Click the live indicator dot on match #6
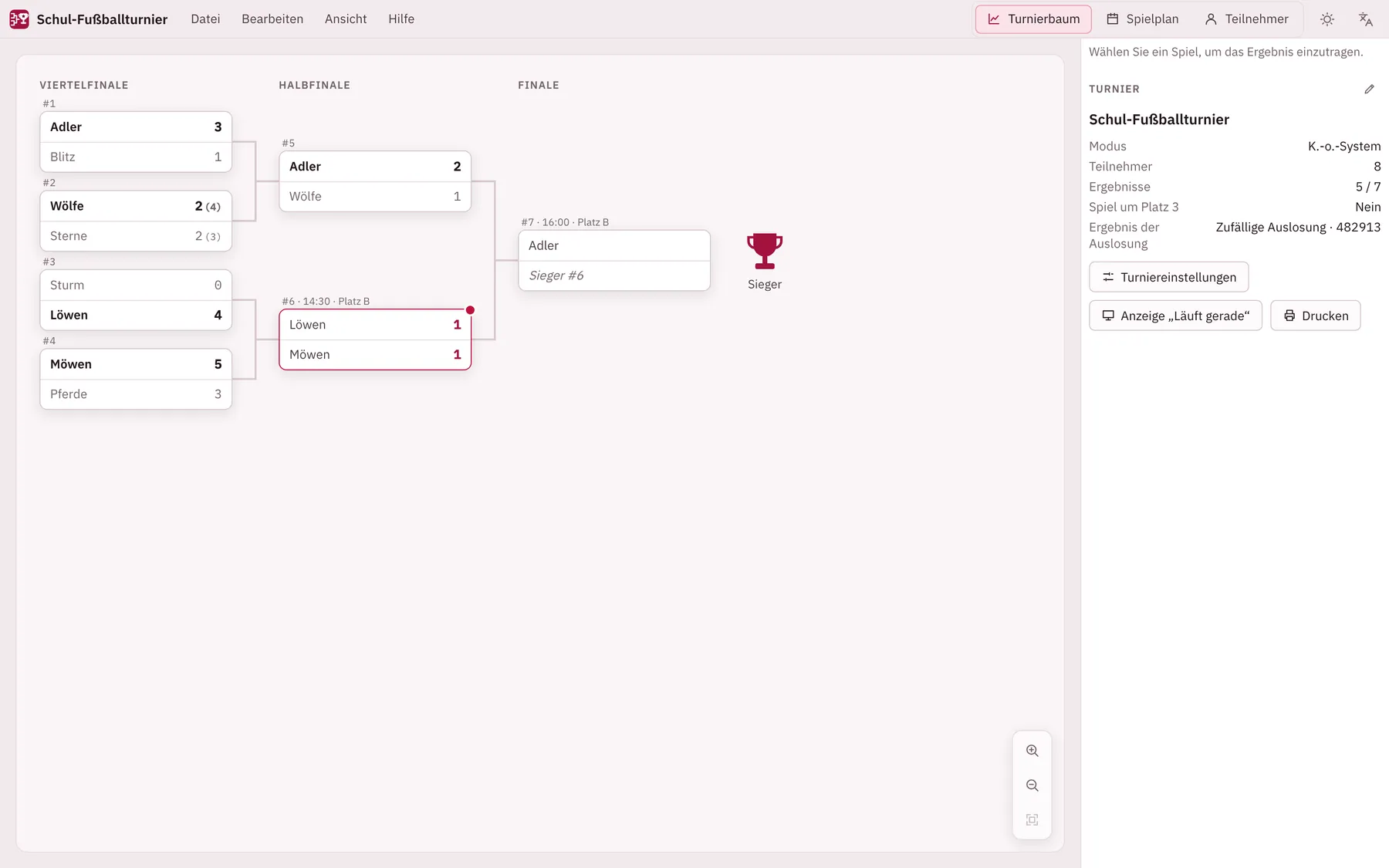Screen dimensions: 1389x868 coord(470,310)
